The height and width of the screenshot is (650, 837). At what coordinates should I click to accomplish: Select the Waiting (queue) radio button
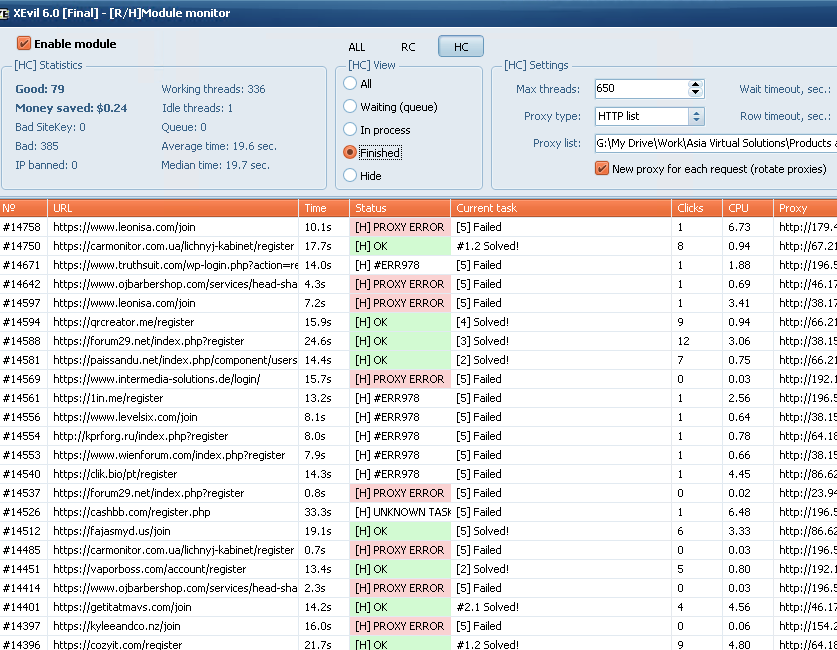(x=350, y=107)
